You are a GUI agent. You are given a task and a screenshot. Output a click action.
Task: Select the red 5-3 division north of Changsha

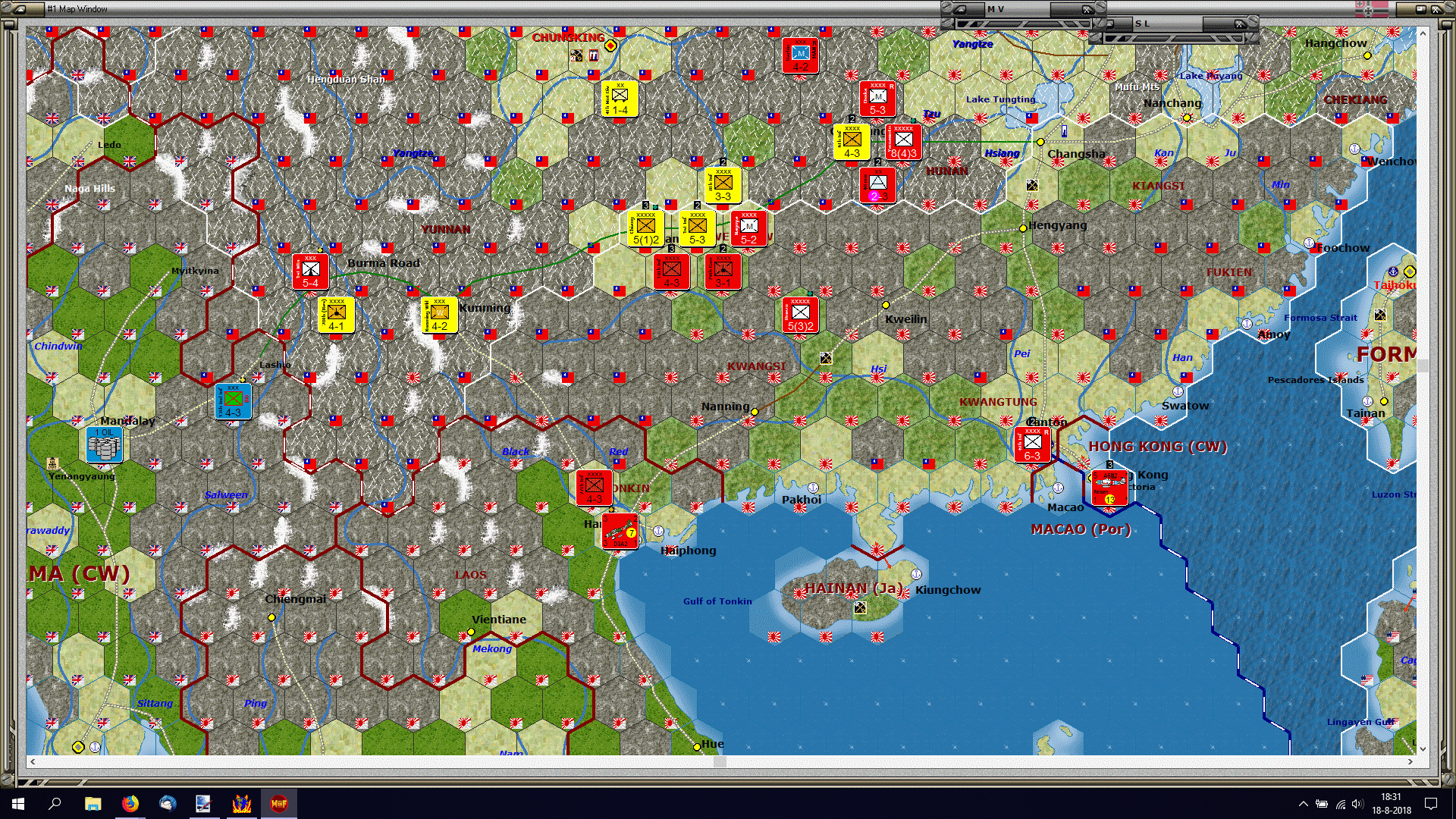click(x=878, y=99)
